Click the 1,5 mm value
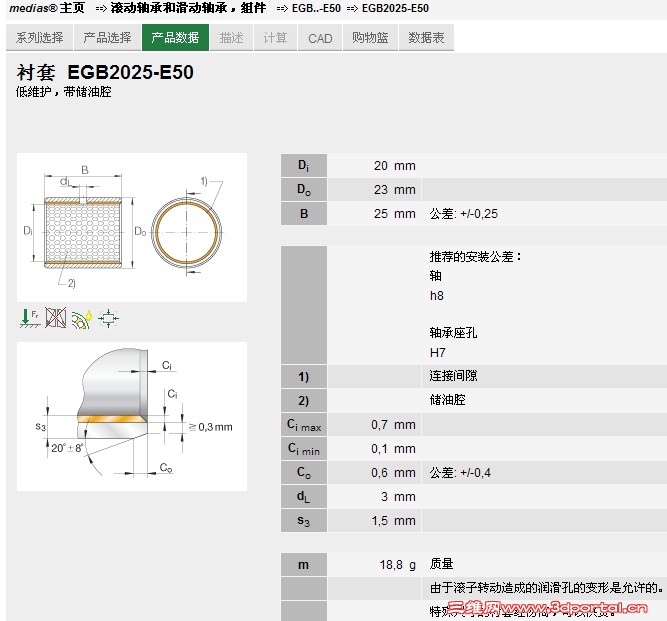 pyautogui.click(x=393, y=521)
